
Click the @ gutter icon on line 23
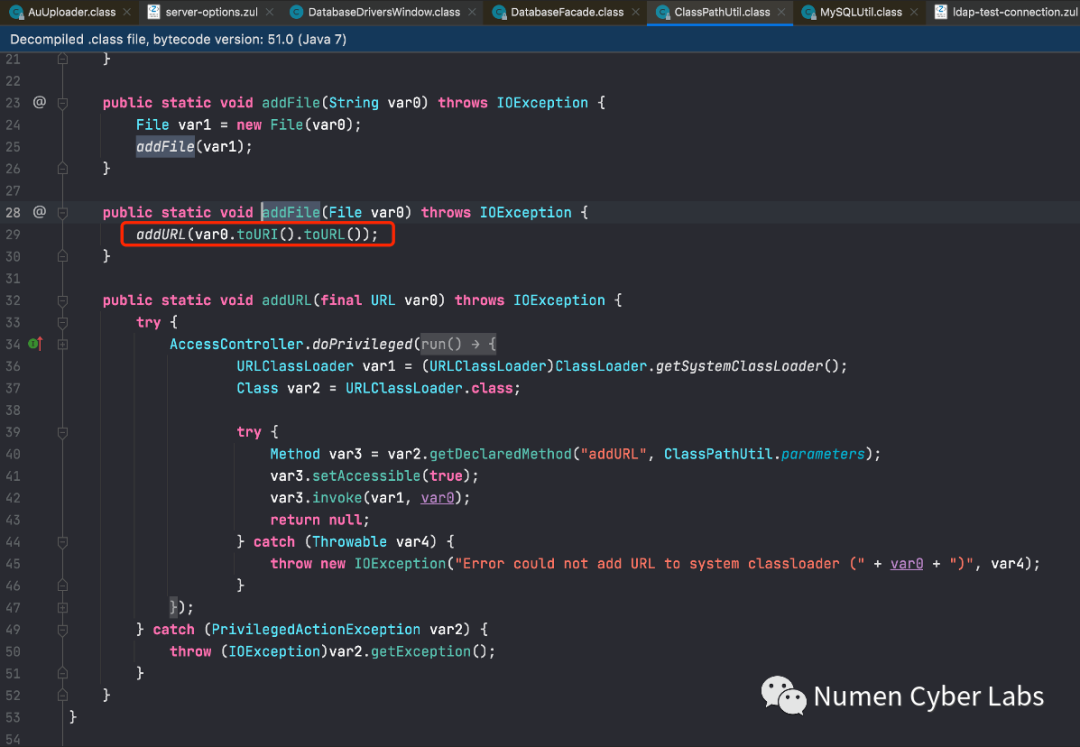(40, 102)
